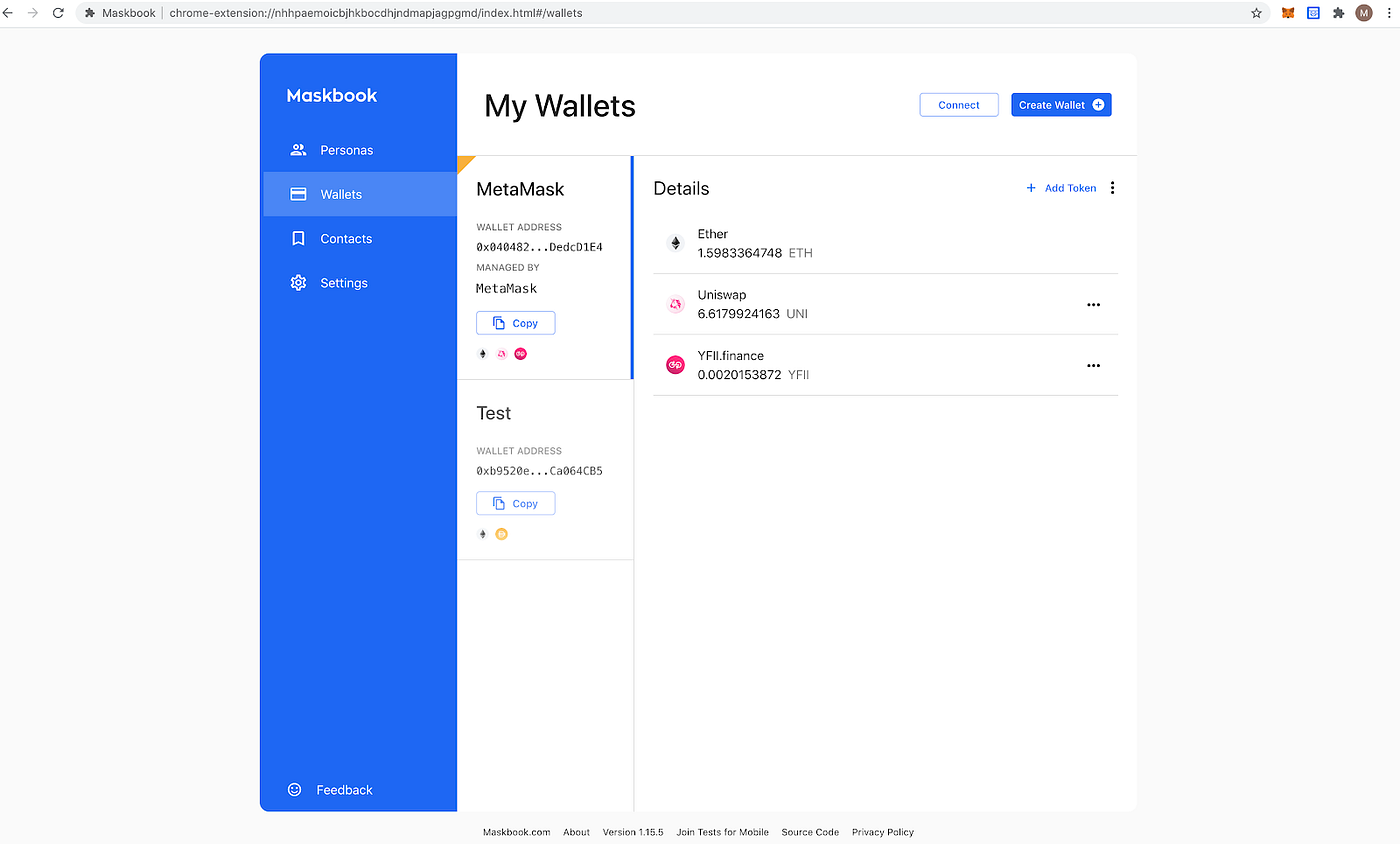Open YFII.finance token more options menu
This screenshot has height=844, width=1400.
(1093, 366)
